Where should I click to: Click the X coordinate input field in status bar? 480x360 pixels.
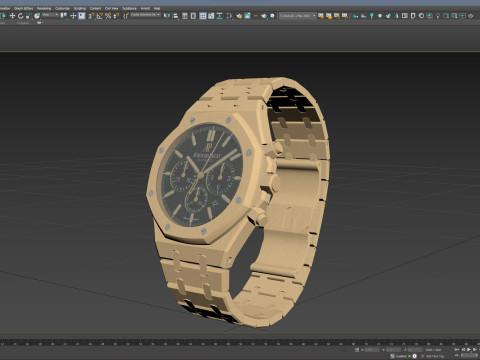(x=372, y=350)
